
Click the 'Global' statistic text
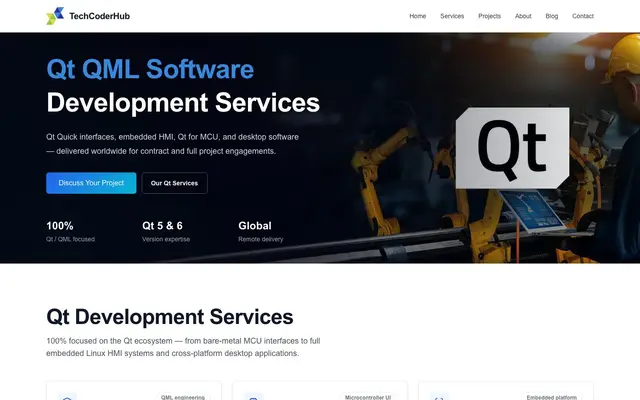point(255,226)
